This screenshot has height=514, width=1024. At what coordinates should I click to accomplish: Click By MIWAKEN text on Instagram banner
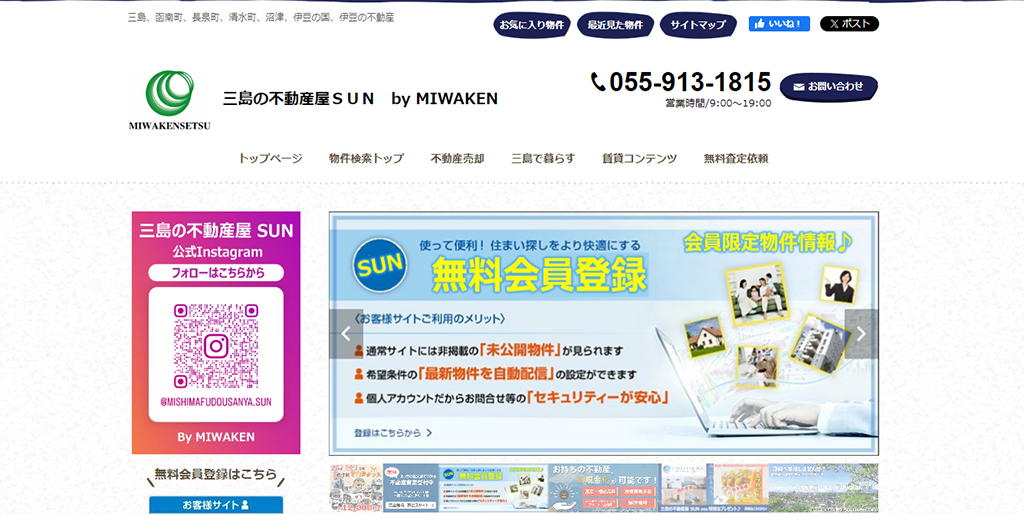pos(216,437)
